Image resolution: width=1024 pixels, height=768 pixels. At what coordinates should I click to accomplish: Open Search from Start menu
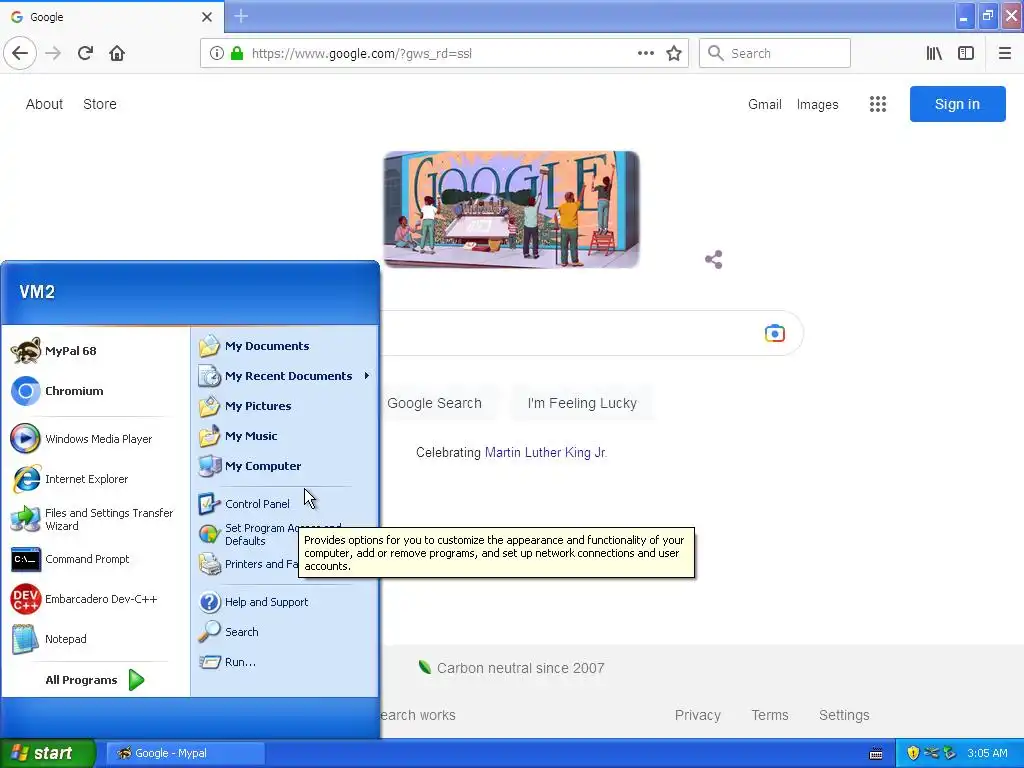[285, 632]
